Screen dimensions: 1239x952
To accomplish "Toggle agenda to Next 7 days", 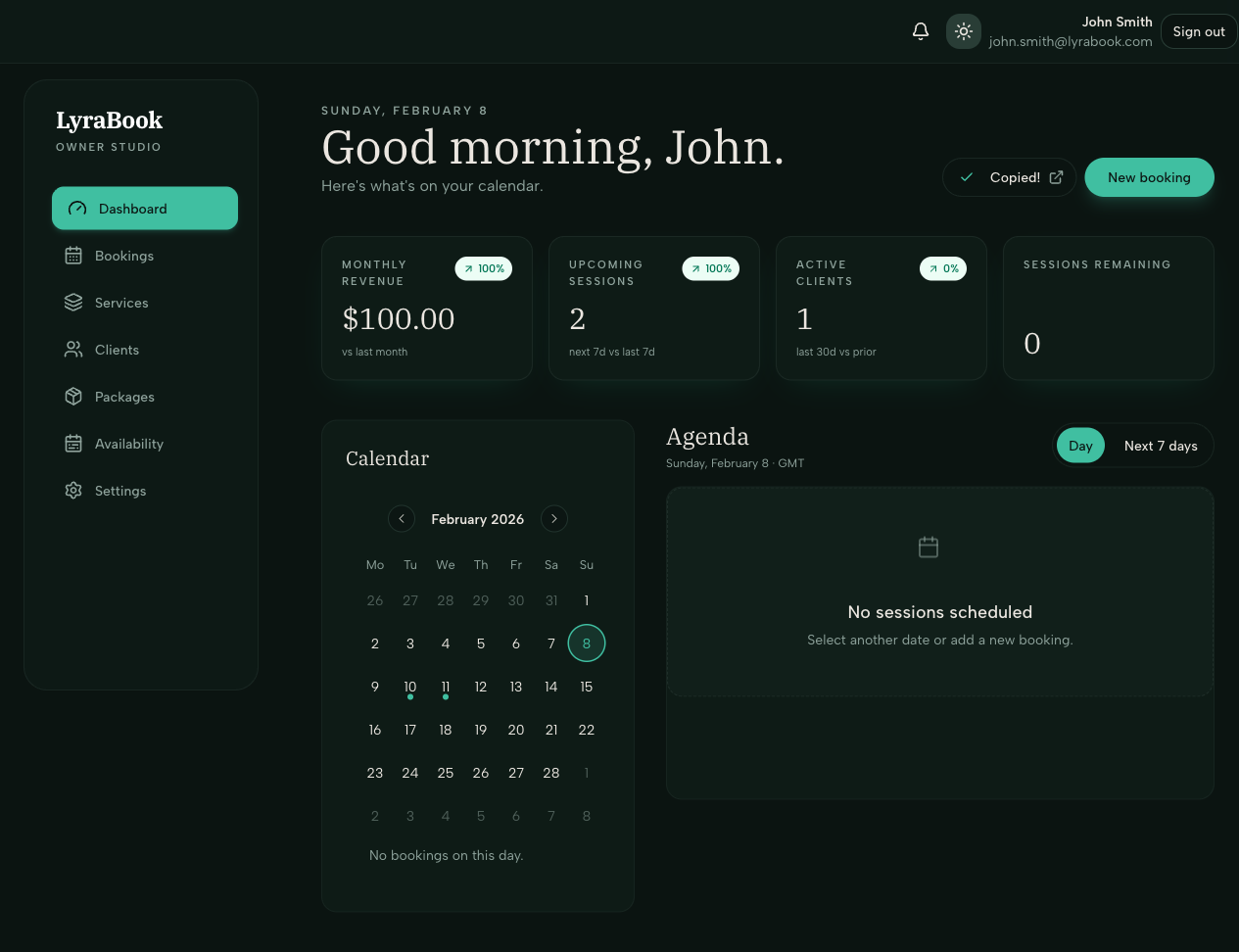I will 1161,445.
